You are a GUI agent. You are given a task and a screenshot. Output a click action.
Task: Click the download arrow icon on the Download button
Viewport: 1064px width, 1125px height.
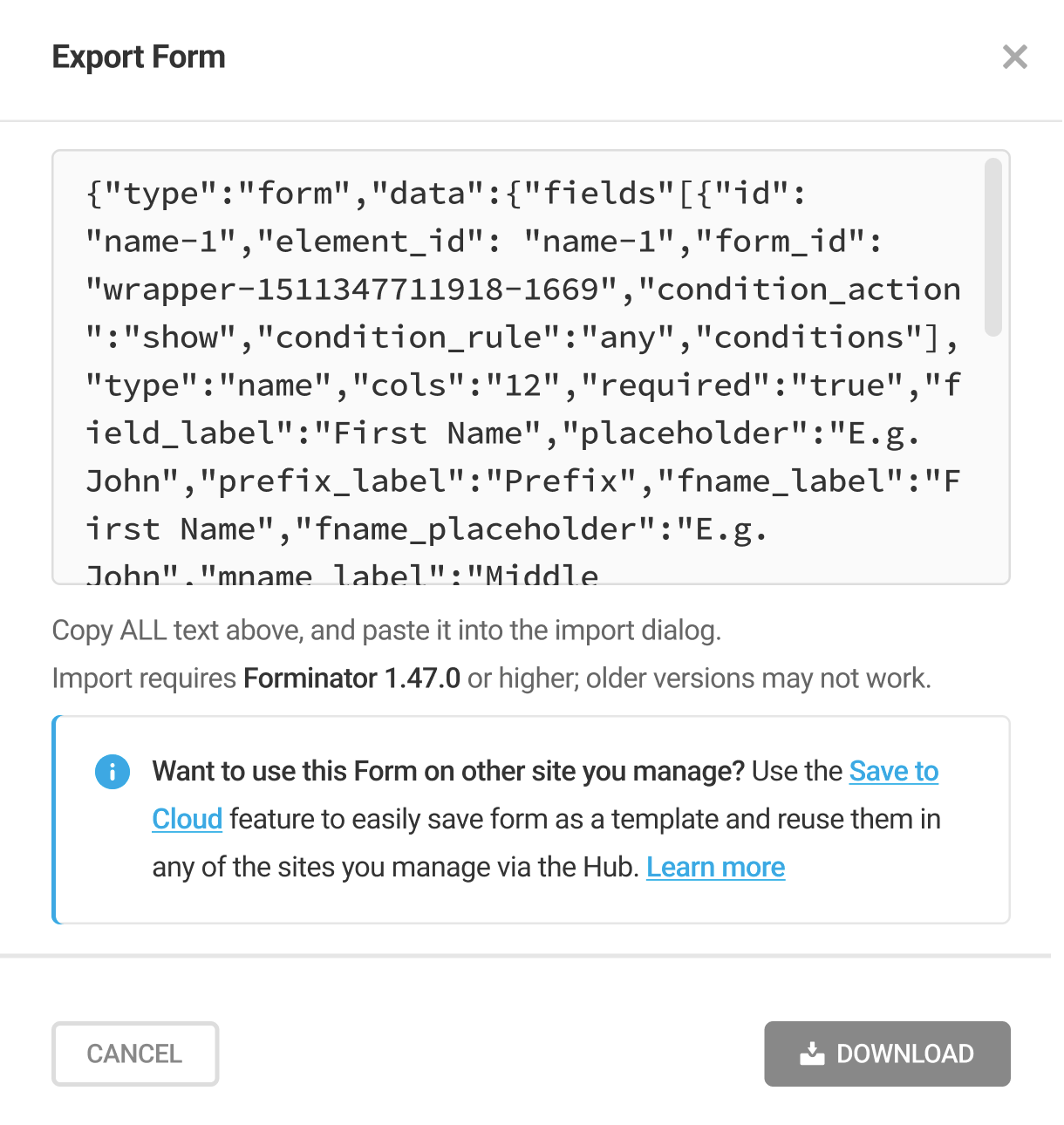coord(812,1053)
